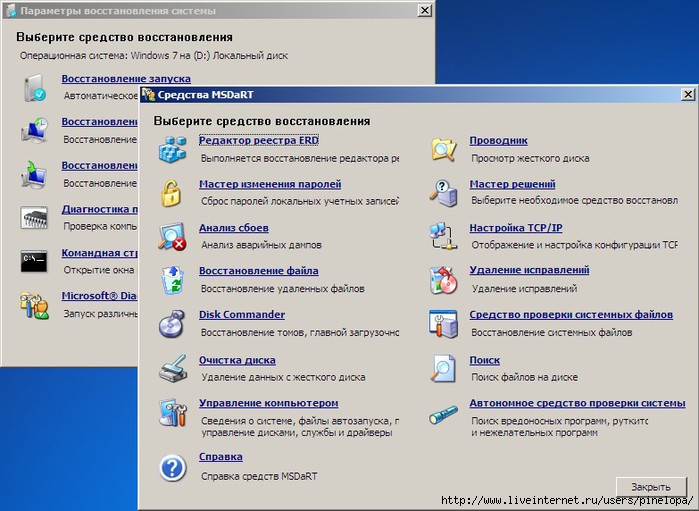Click the system file checker icon
Screen dimensions: 699x511
444,324
